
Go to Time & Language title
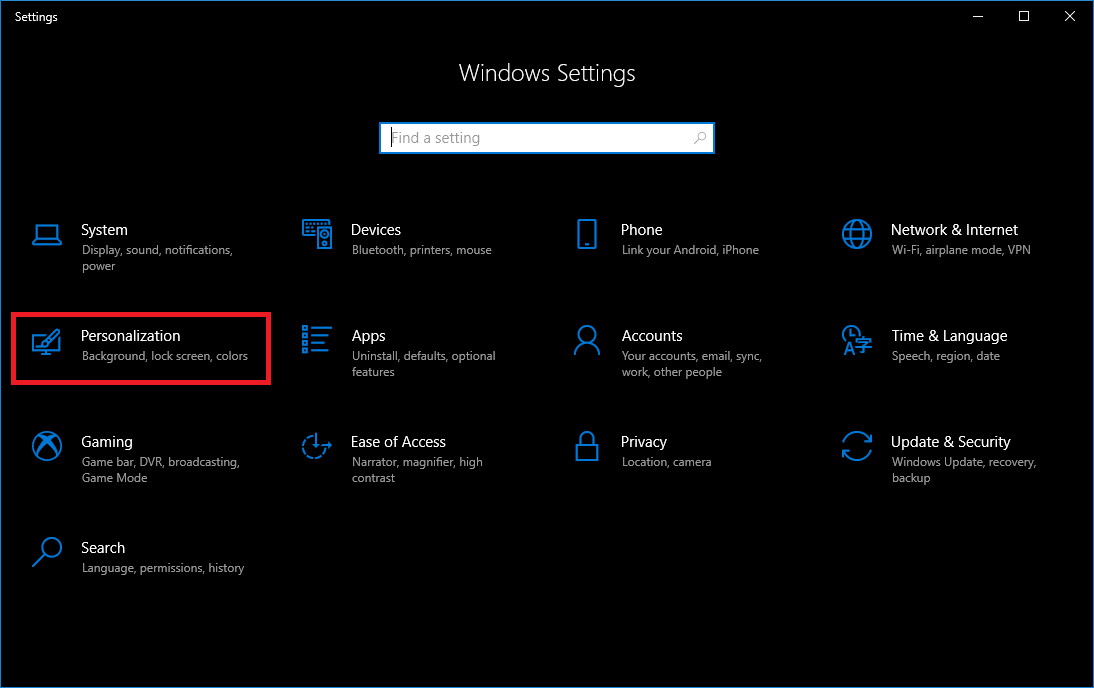pos(949,336)
